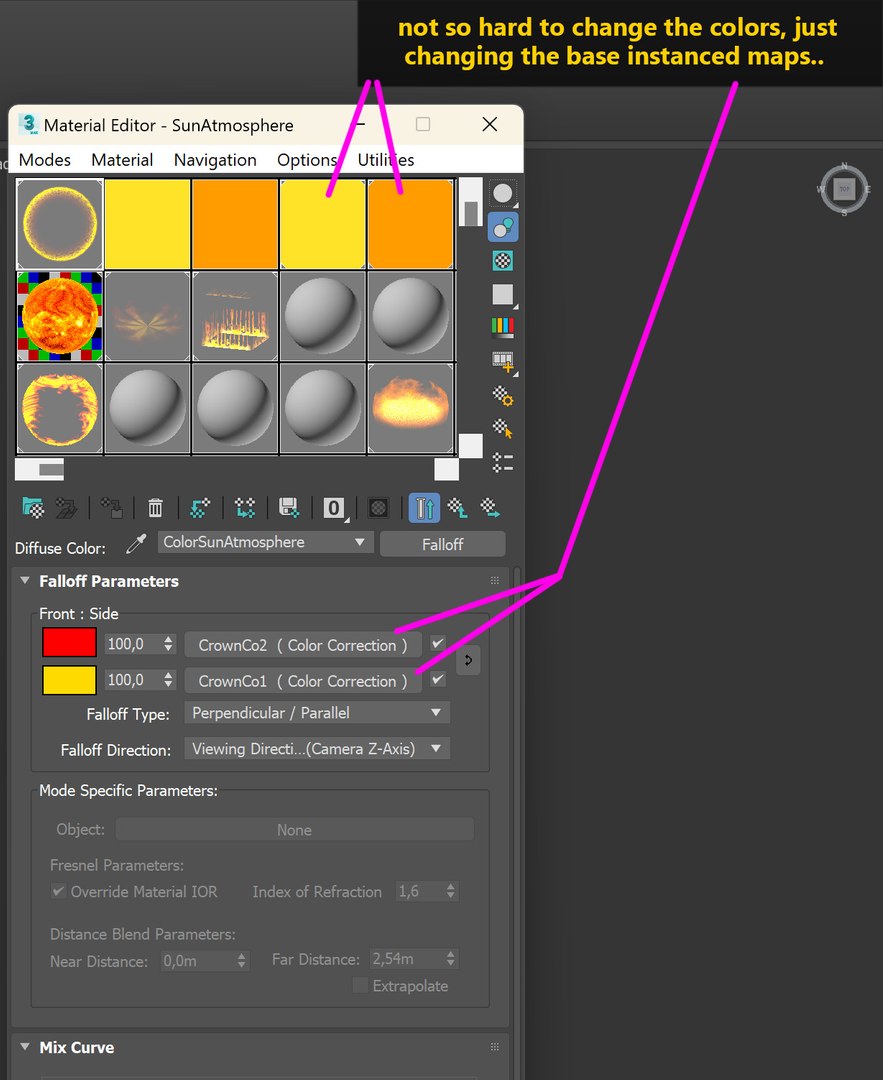The image size is (883, 1080).
Task: Open the Modes menu
Action: click(x=45, y=160)
